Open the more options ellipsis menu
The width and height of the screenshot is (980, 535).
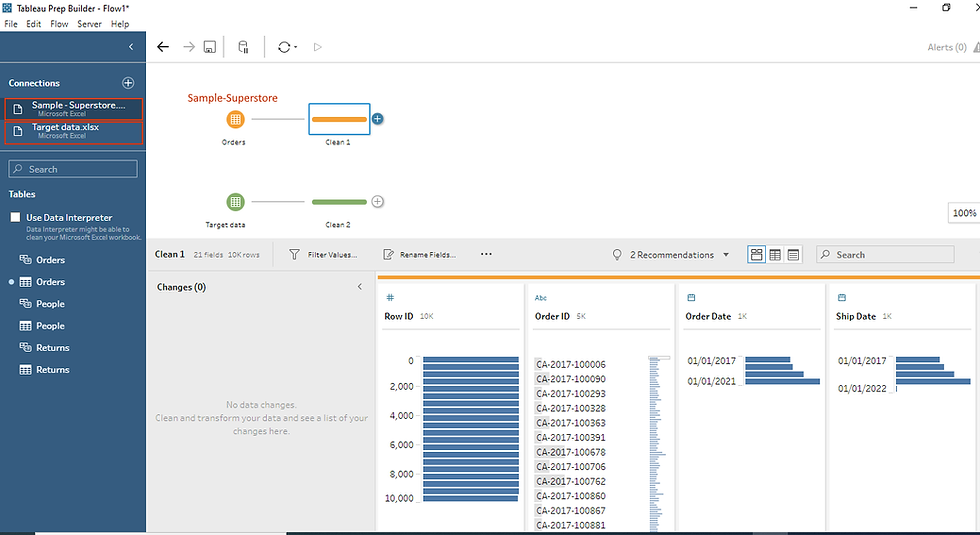click(486, 254)
